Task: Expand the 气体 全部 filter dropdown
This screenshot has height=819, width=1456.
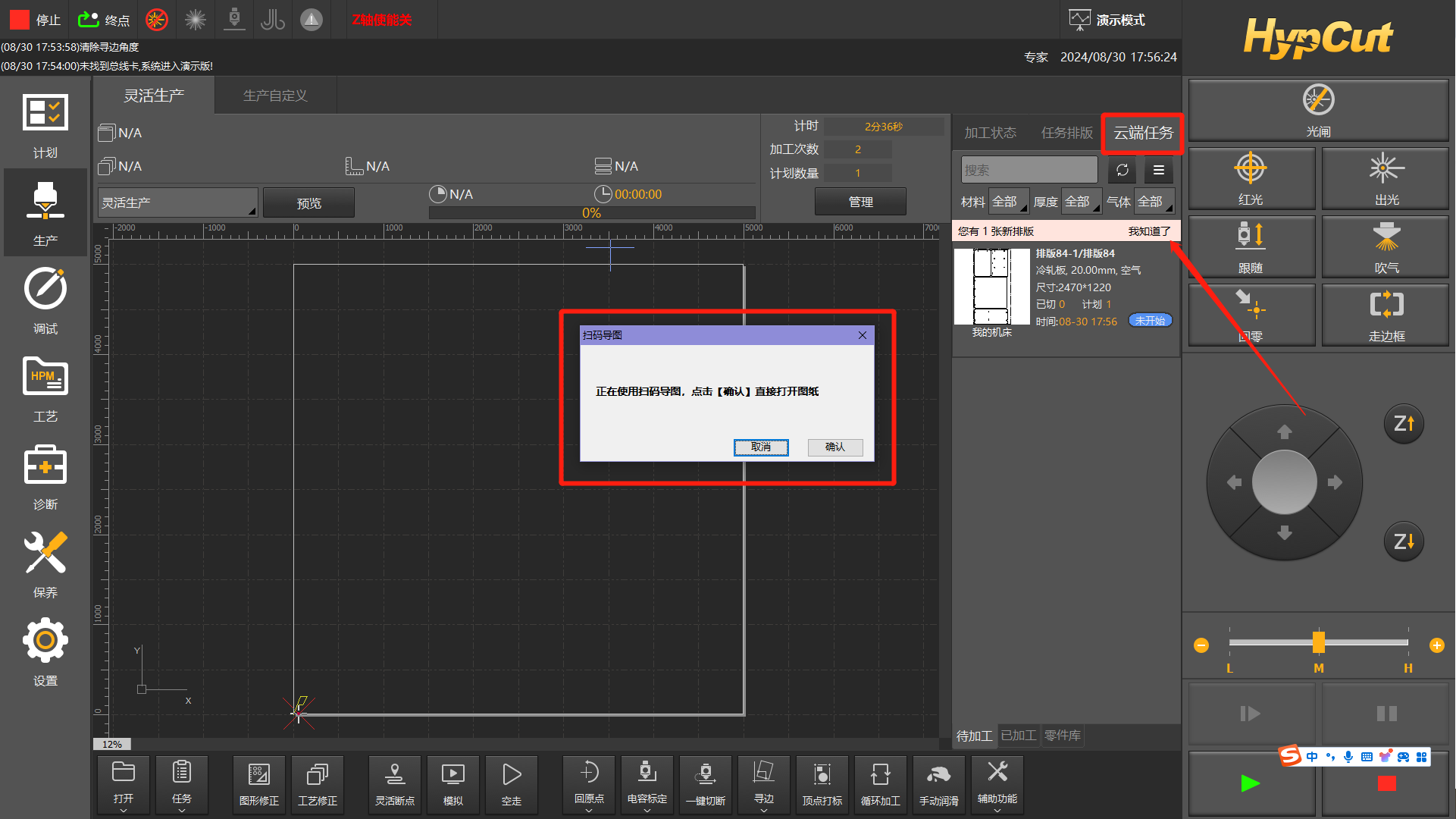Action: (1154, 202)
